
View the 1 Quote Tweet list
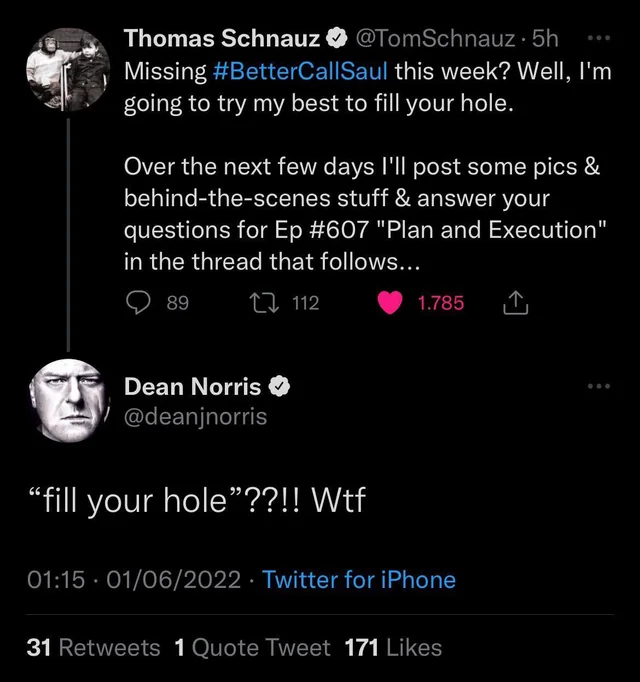(252, 648)
